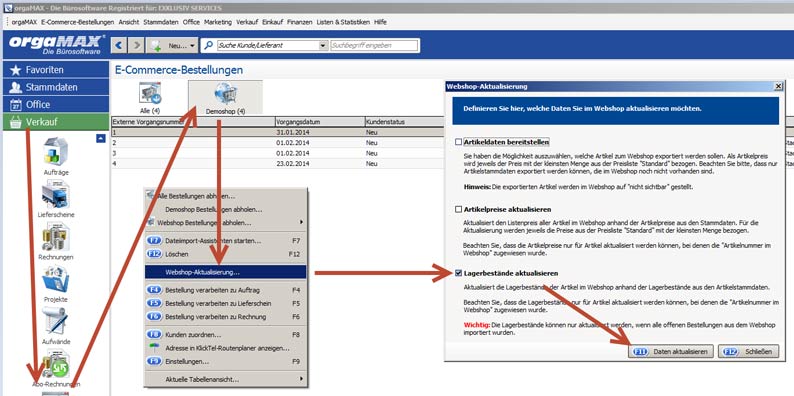
Task: Choose Webshop-Aktualisierung... menu entry
Action: click(226, 272)
